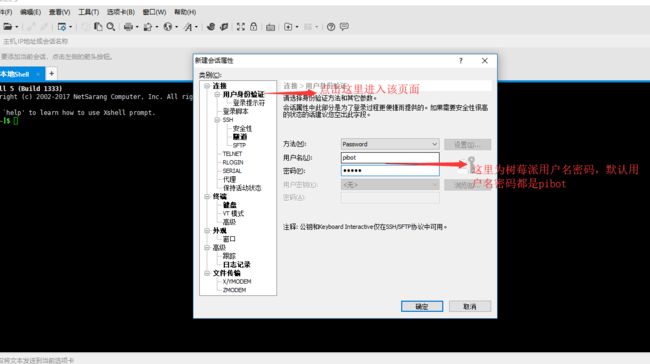This screenshot has width=650, height=364.
Task: Toggle full screen with the toolbar icon
Action: (240, 27)
